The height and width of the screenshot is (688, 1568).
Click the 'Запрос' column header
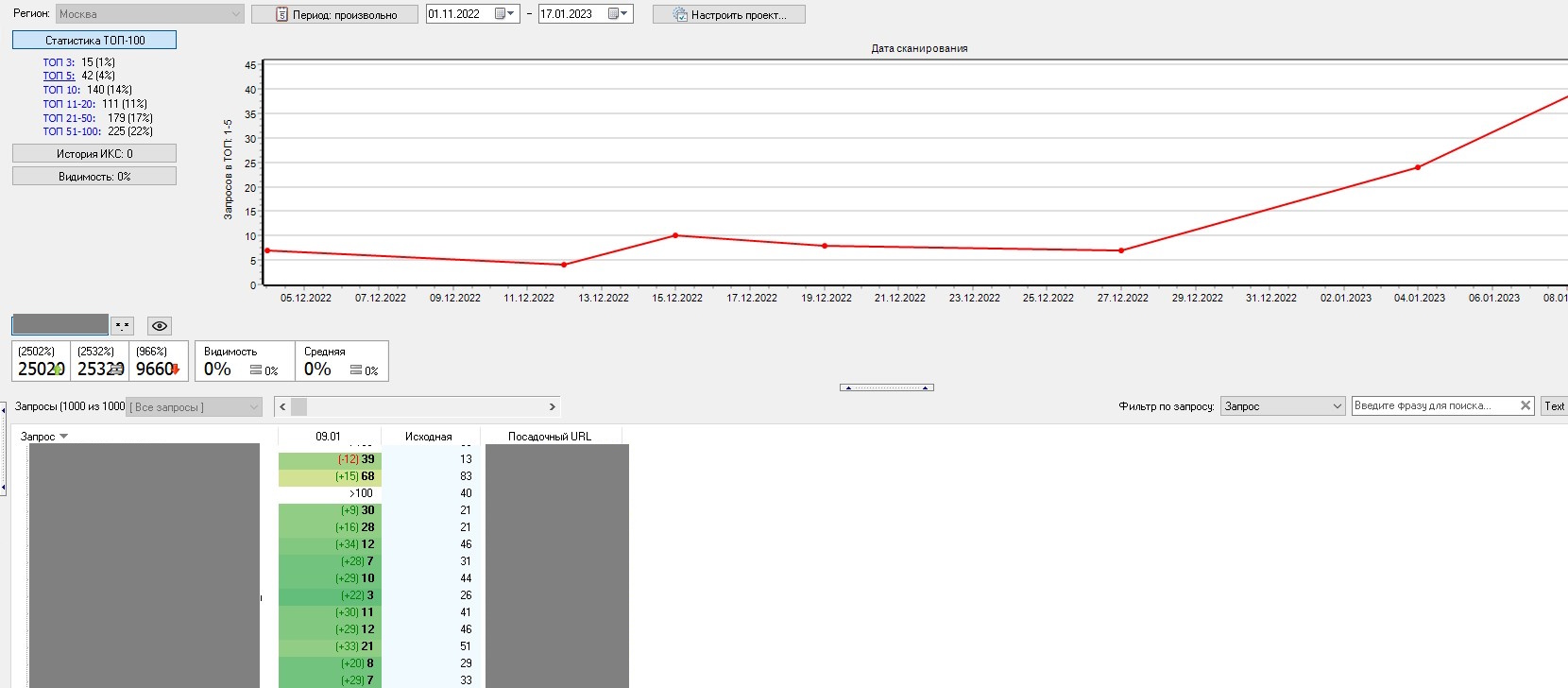(38, 437)
